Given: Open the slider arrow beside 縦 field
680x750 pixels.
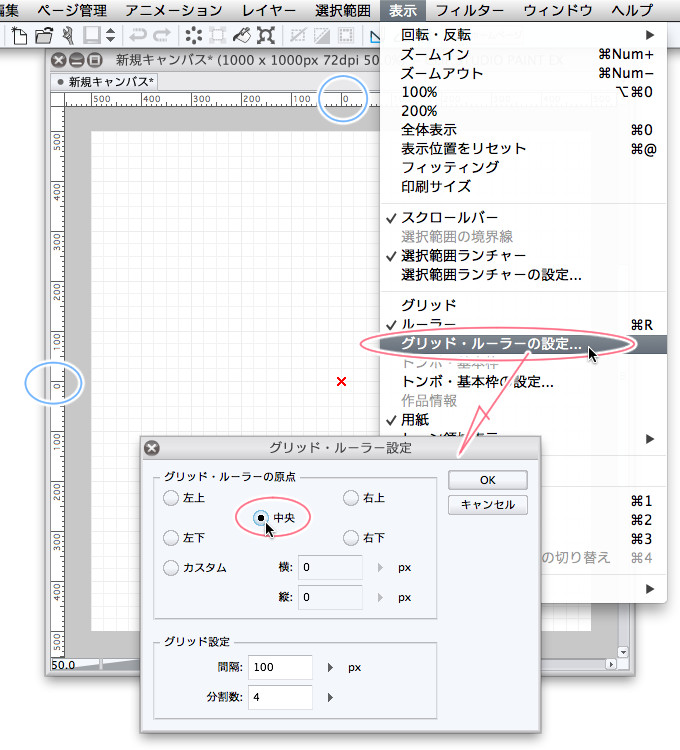Looking at the screenshot, I should coord(380,597).
